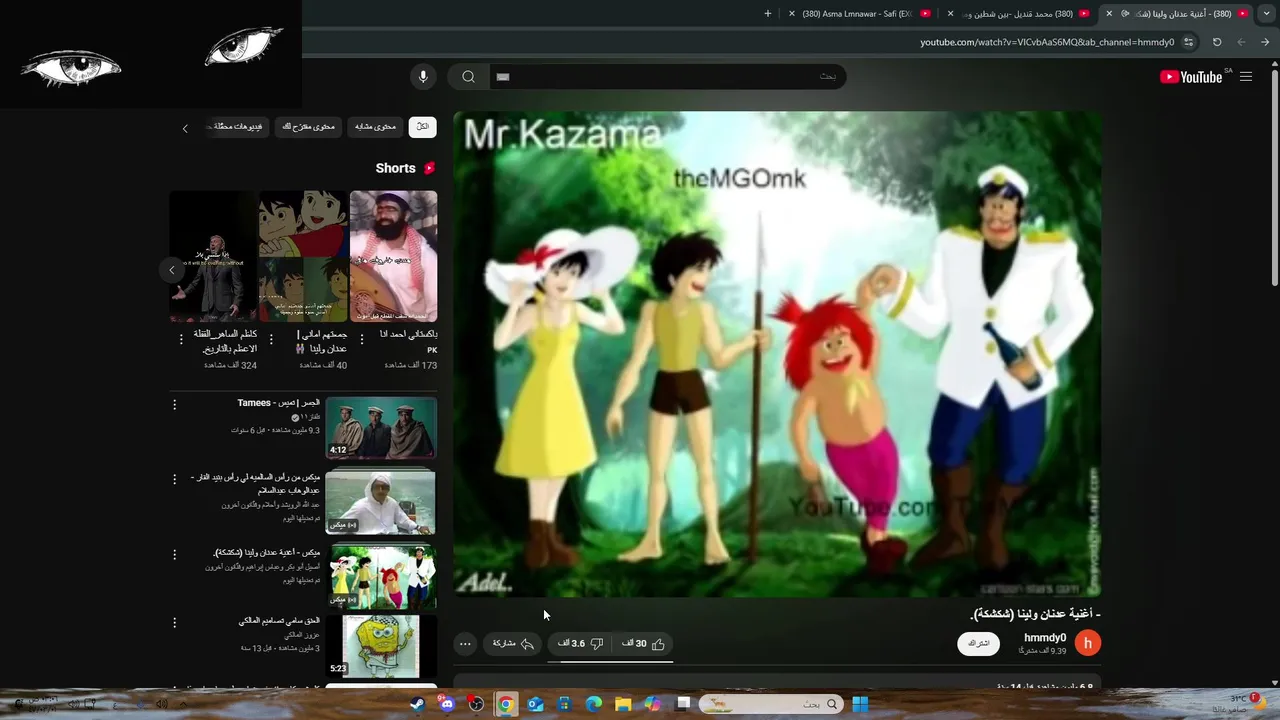The width and height of the screenshot is (1280, 720).
Task: Open the Tamees video thumbnail 4:12
Action: (381, 428)
